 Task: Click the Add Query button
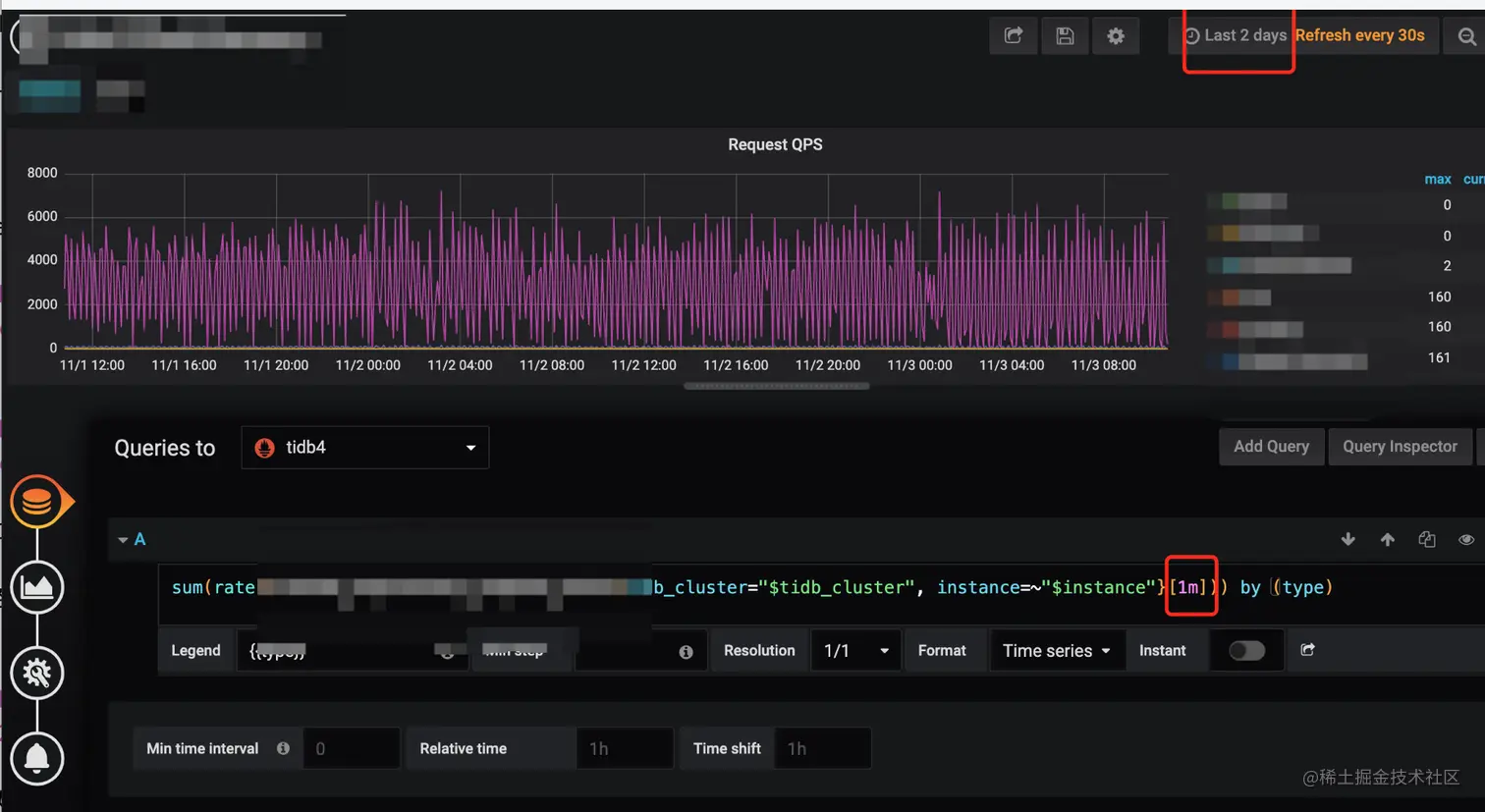(1271, 446)
